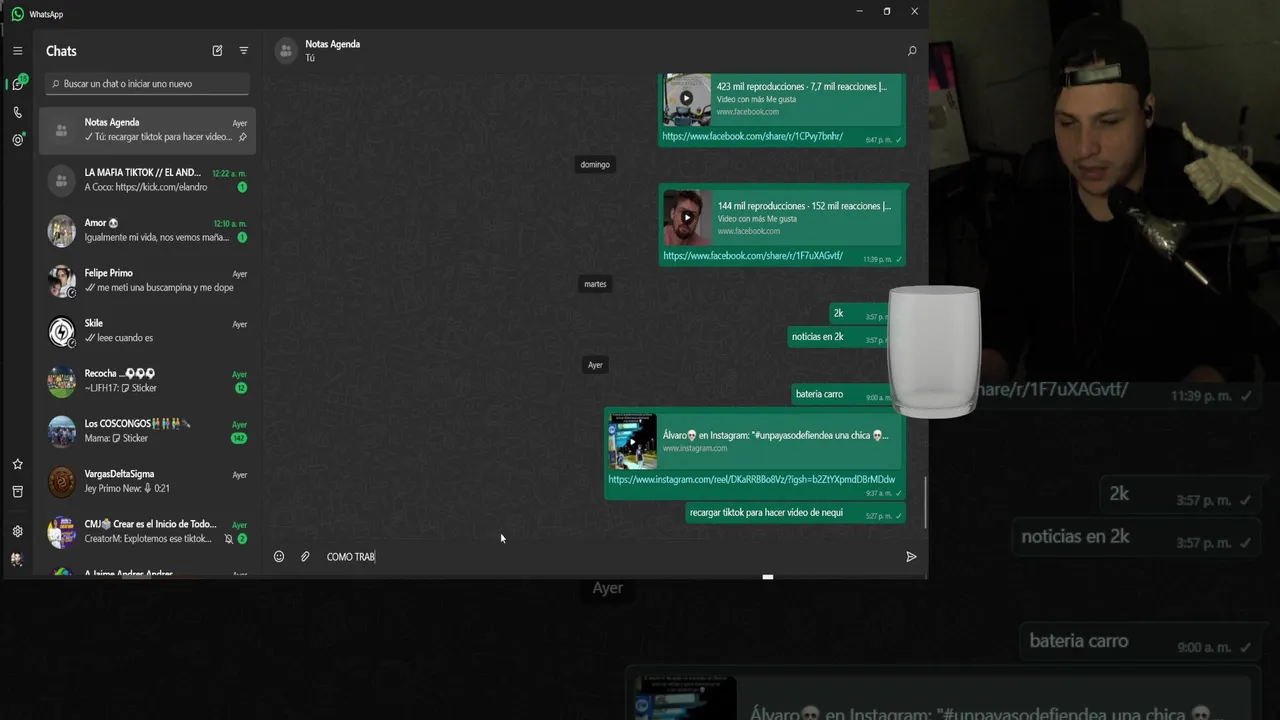The width and height of the screenshot is (1280, 720).
Task: Send the typed message
Action: tap(911, 557)
